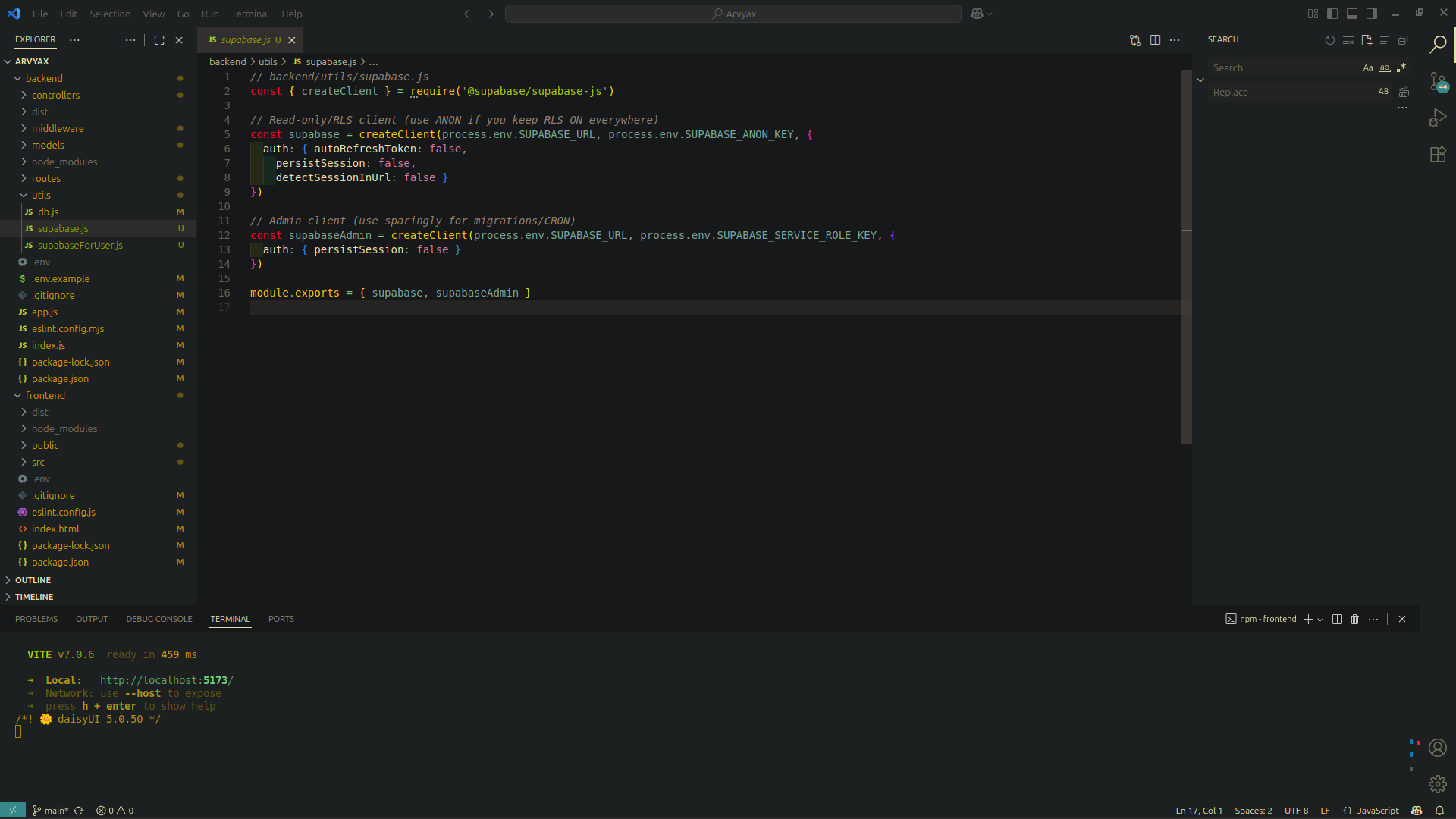Open Copilot status icon in status bar
The width and height of the screenshot is (1456, 819).
pyautogui.click(x=1417, y=811)
